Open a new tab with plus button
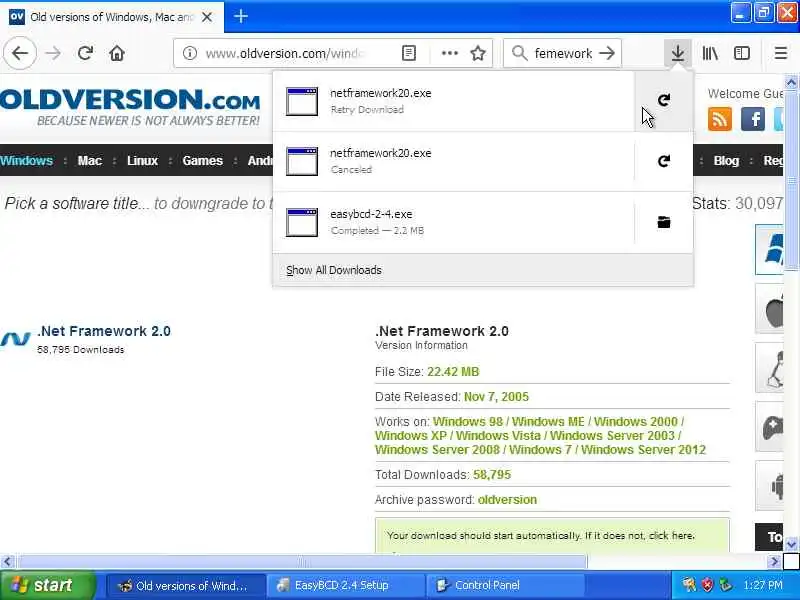Screen dimensions: 800x600 click(241, 17)
